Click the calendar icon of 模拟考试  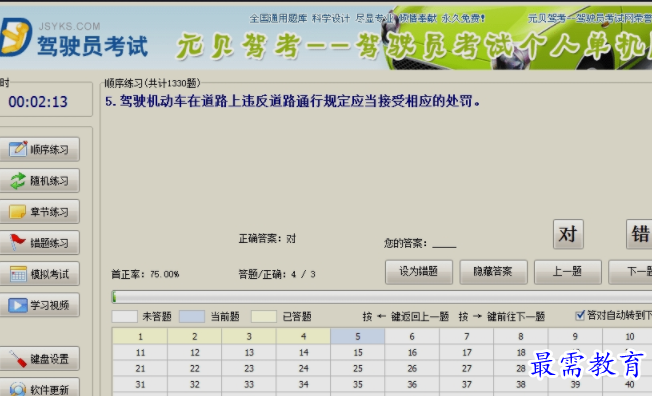click(18, 274)
